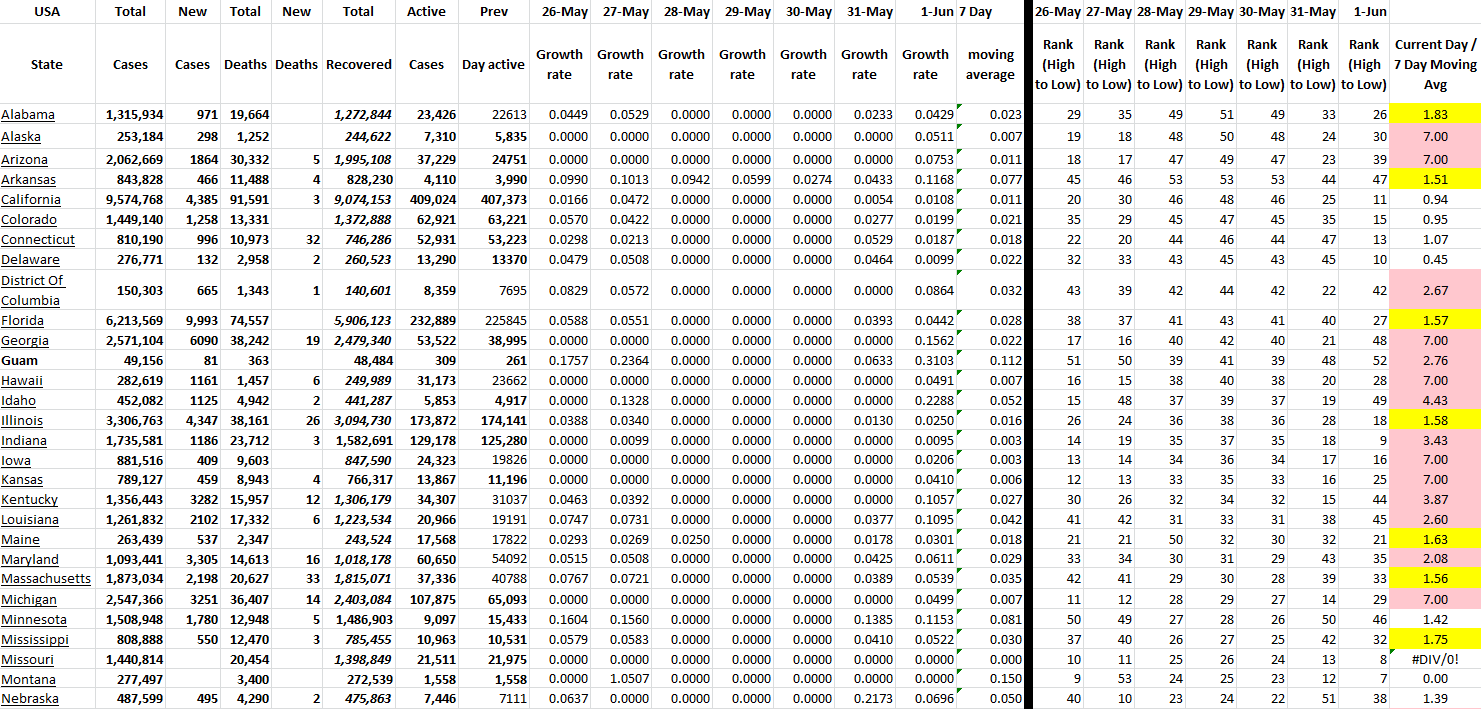
Task: Click the Nebraska state link
Action: point(30,699)
